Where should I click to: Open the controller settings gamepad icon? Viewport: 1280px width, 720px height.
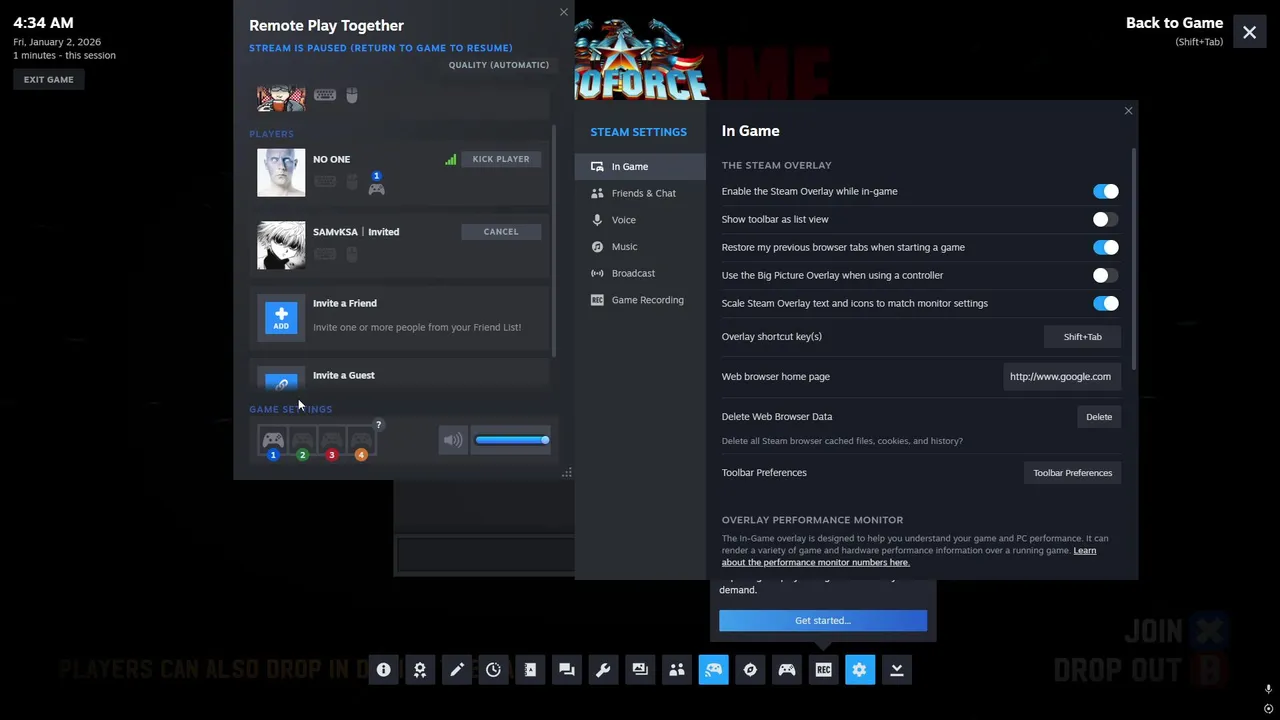(787, 670)
